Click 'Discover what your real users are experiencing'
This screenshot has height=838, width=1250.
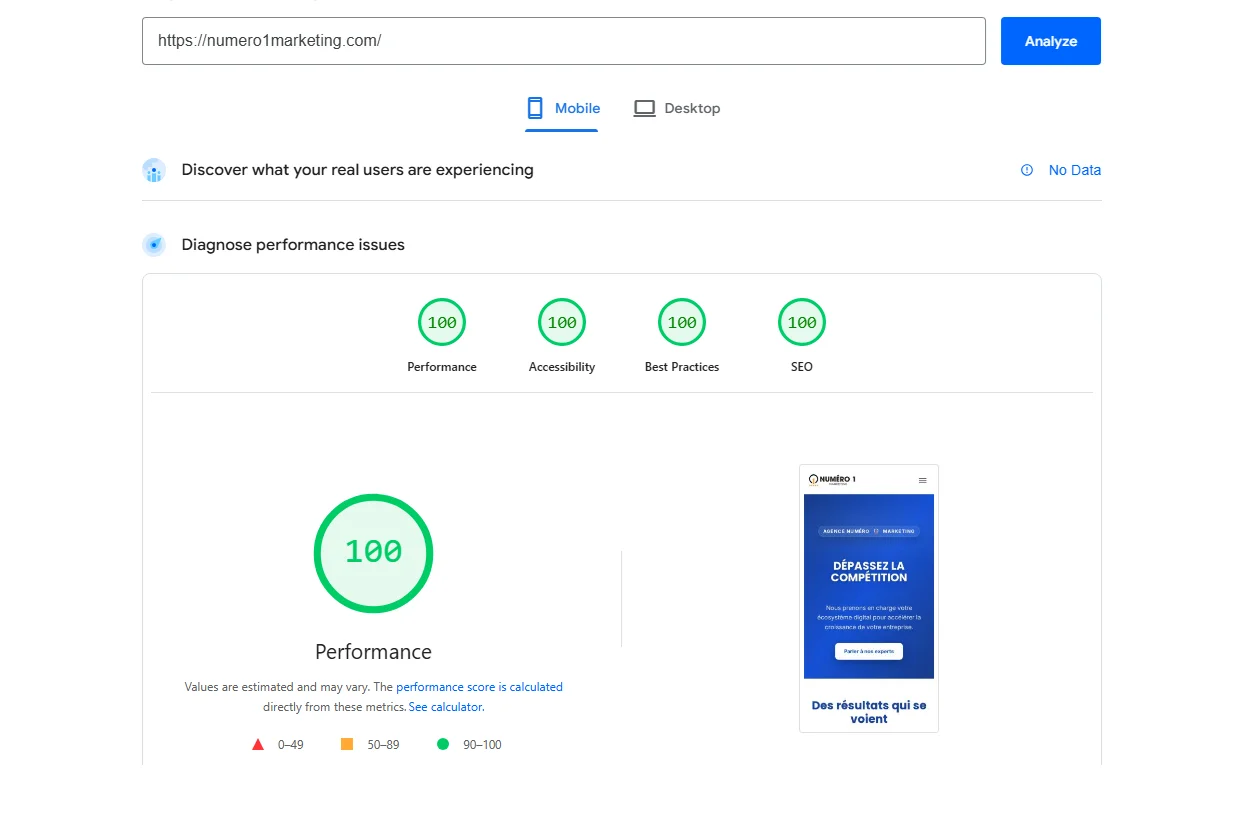click(x=357, y=170)
